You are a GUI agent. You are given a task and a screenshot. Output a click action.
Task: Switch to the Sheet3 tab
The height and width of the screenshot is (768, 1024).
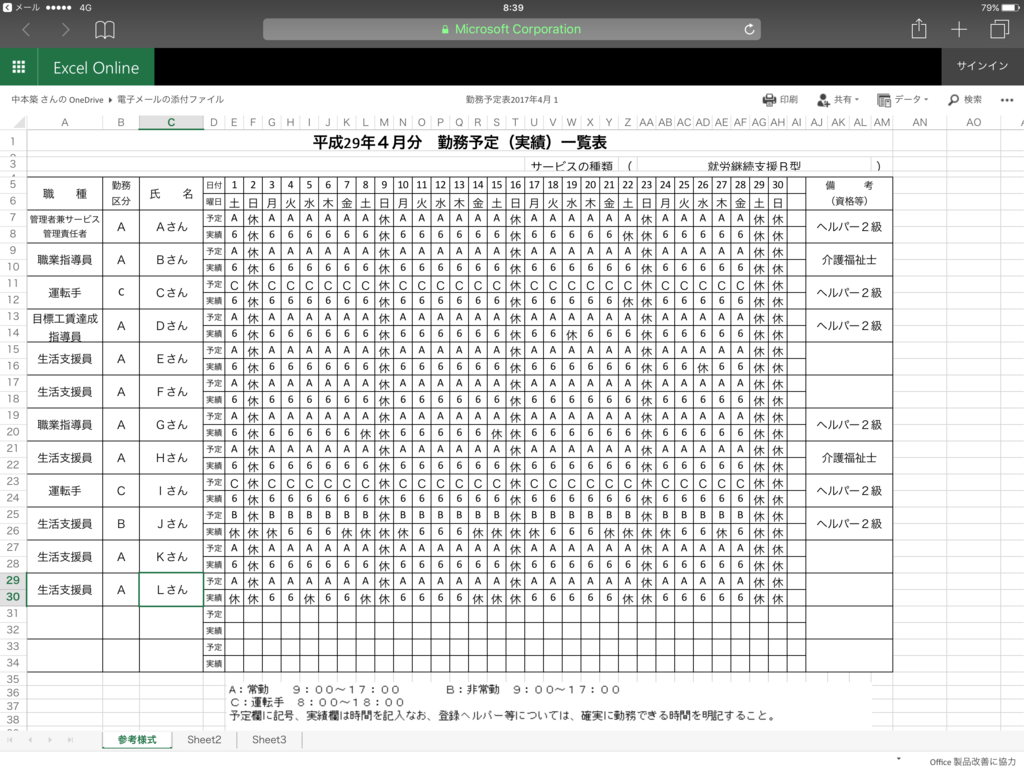269,740
